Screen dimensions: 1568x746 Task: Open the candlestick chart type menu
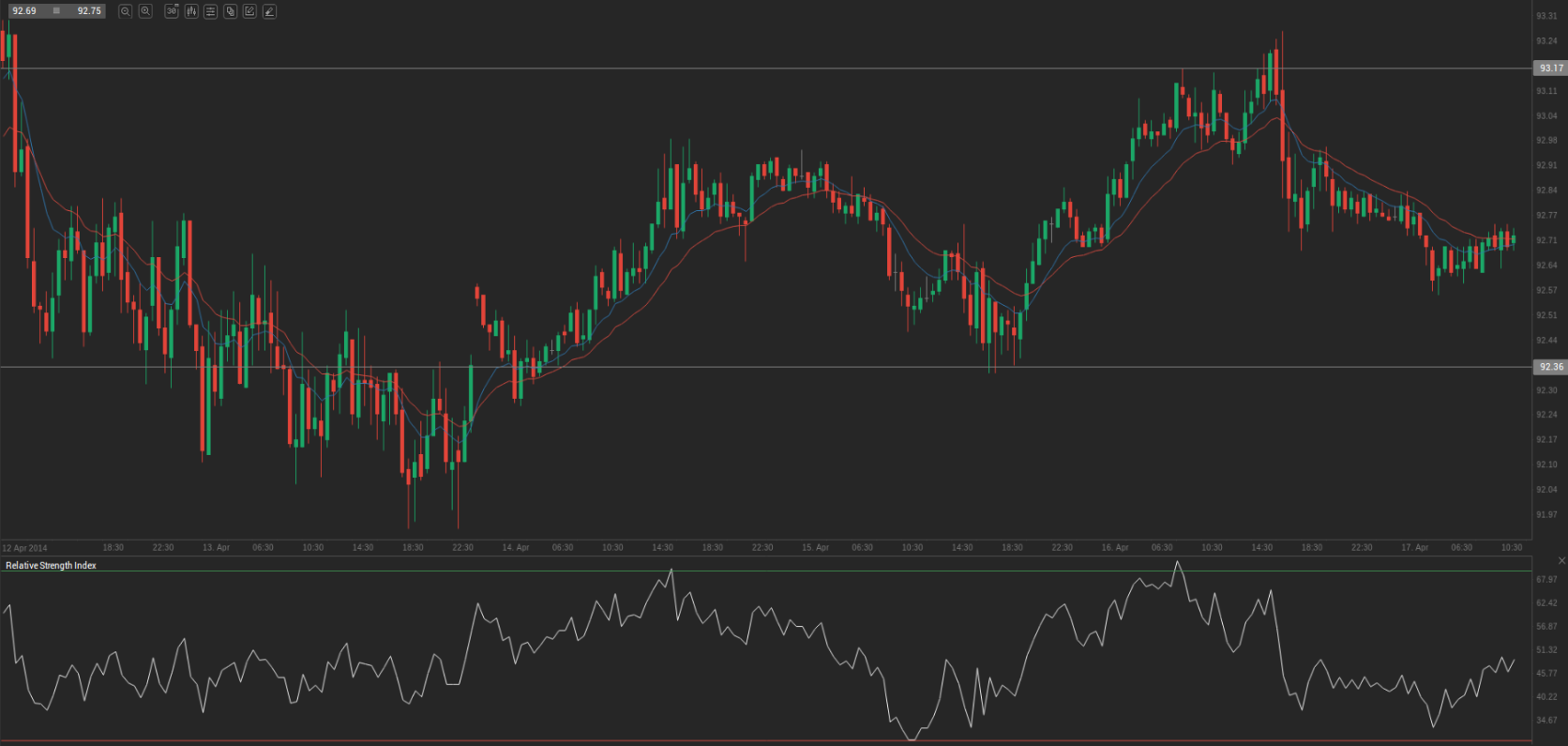tap(191, 11)
